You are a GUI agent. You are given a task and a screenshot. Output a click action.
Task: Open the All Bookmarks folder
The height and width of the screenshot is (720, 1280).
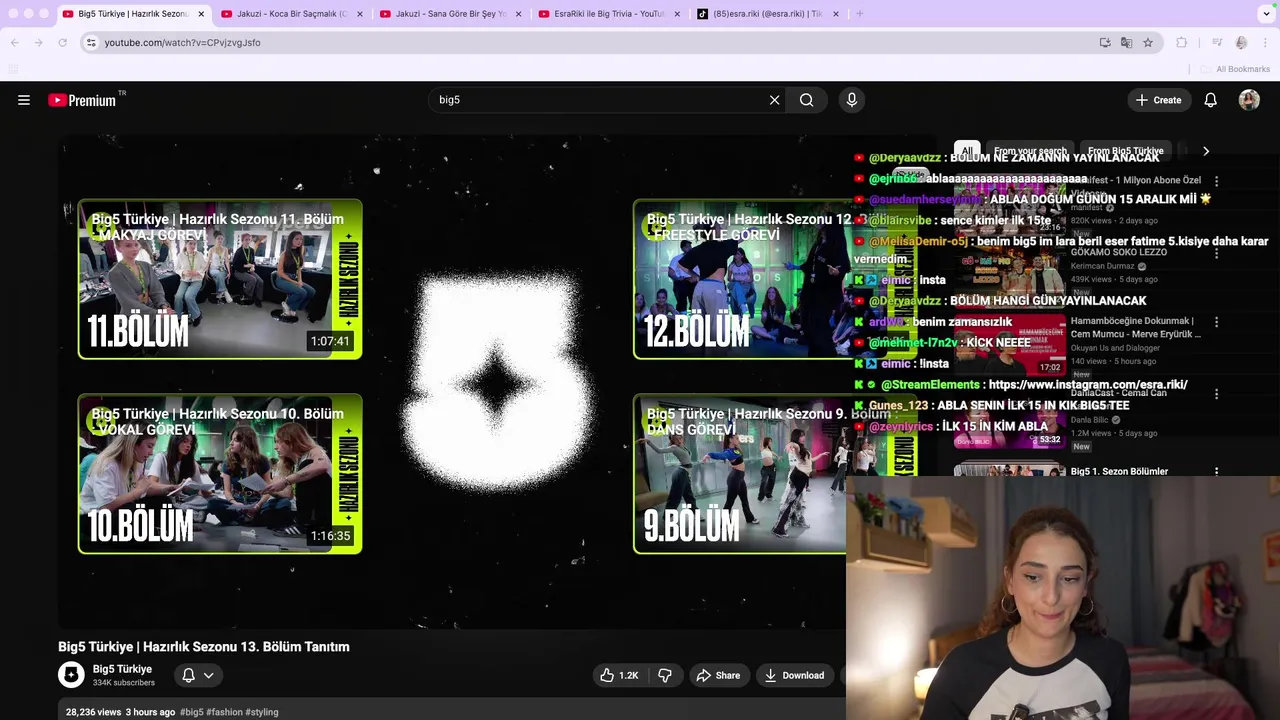tap(1236, 69)
